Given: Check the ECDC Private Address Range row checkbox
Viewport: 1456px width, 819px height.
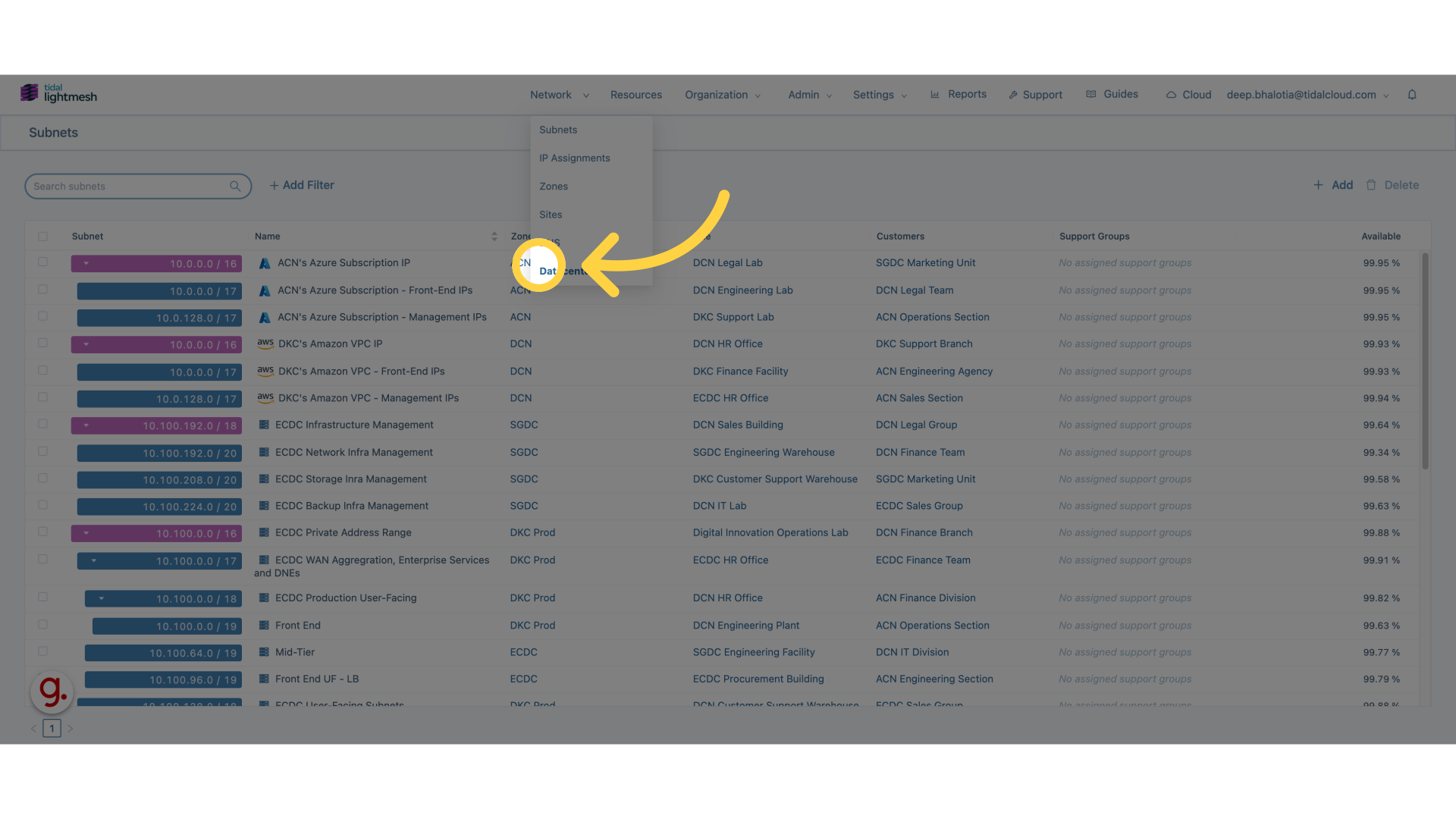Looking at the screenshot, I should point(42,532).
